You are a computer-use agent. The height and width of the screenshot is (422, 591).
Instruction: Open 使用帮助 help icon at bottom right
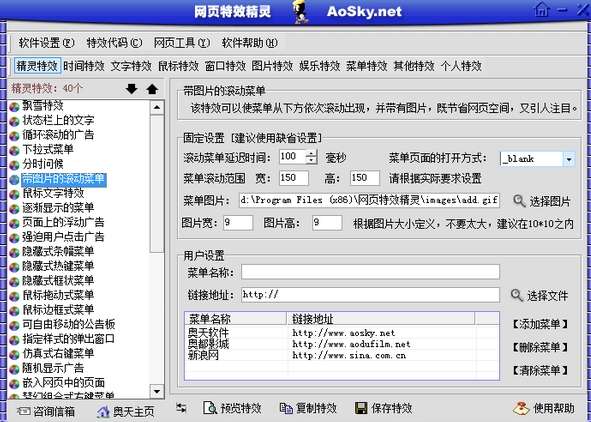(522, 408)
